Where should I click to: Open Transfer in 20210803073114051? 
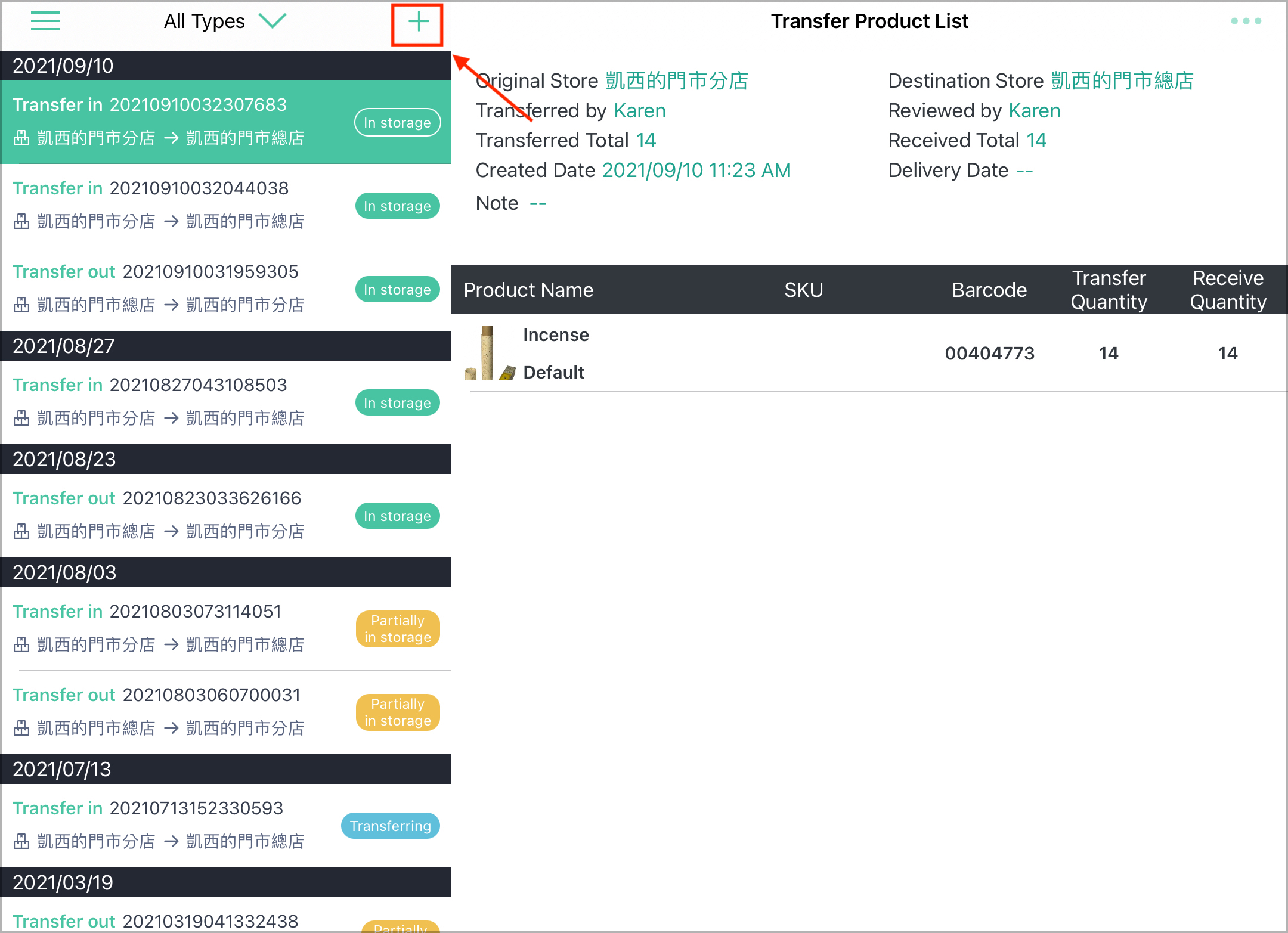coord(225,629)
